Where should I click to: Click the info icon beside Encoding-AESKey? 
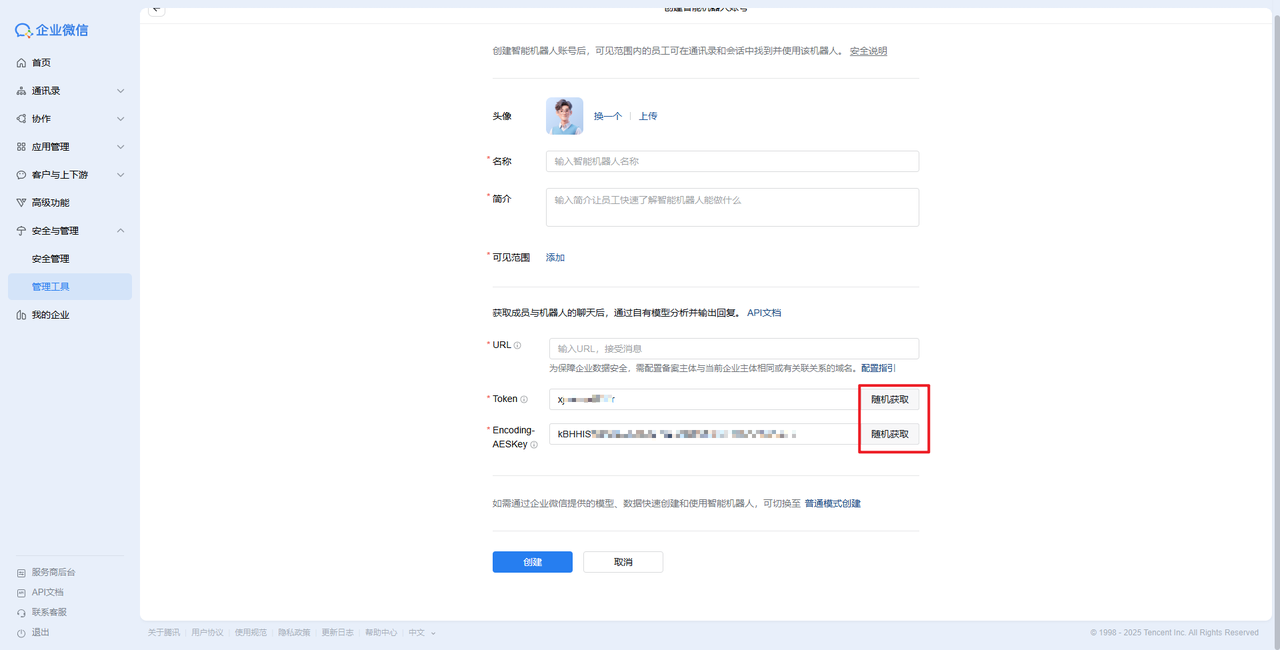coord(534,445)
